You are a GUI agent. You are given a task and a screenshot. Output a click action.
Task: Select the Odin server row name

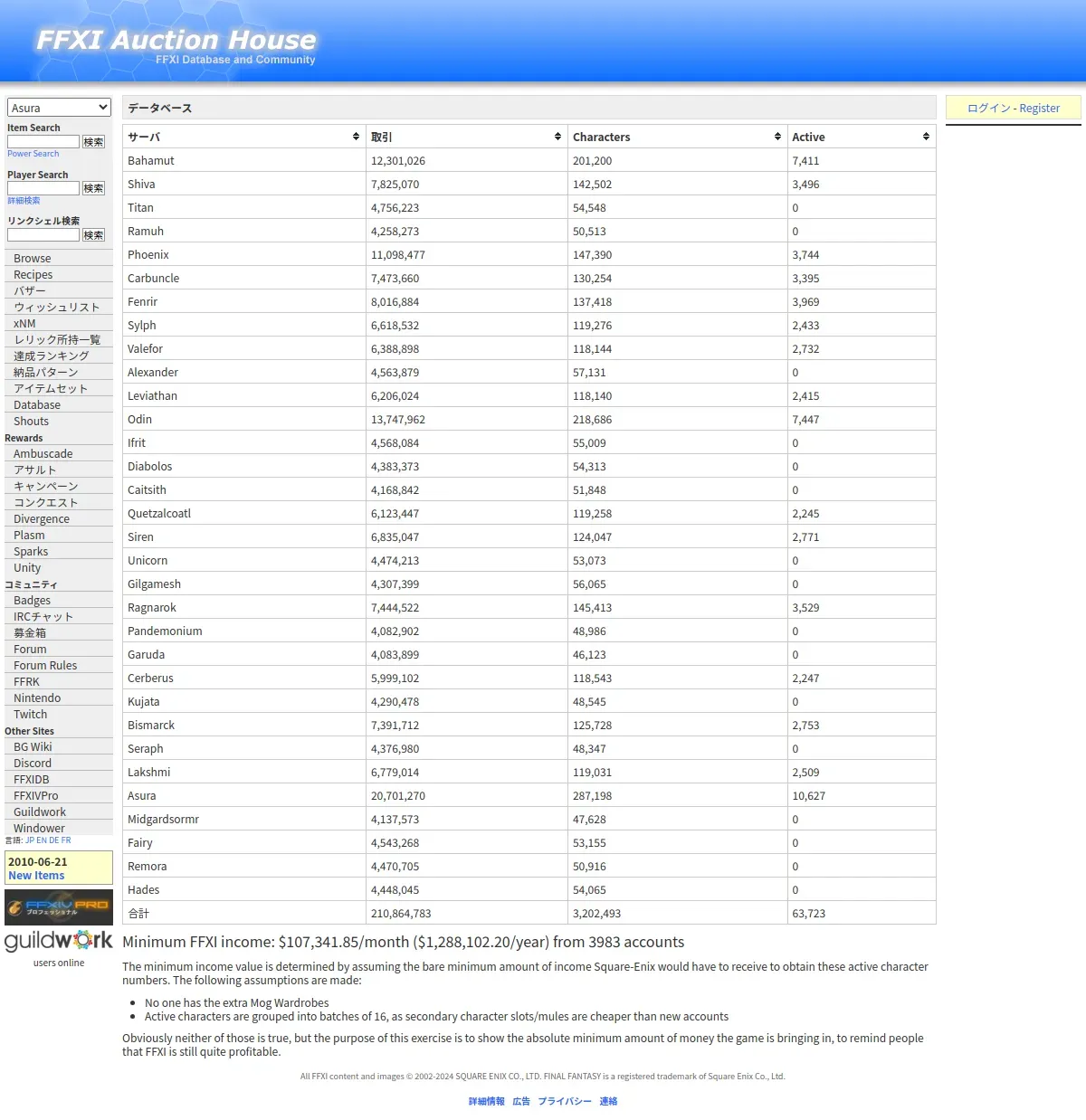139,419
